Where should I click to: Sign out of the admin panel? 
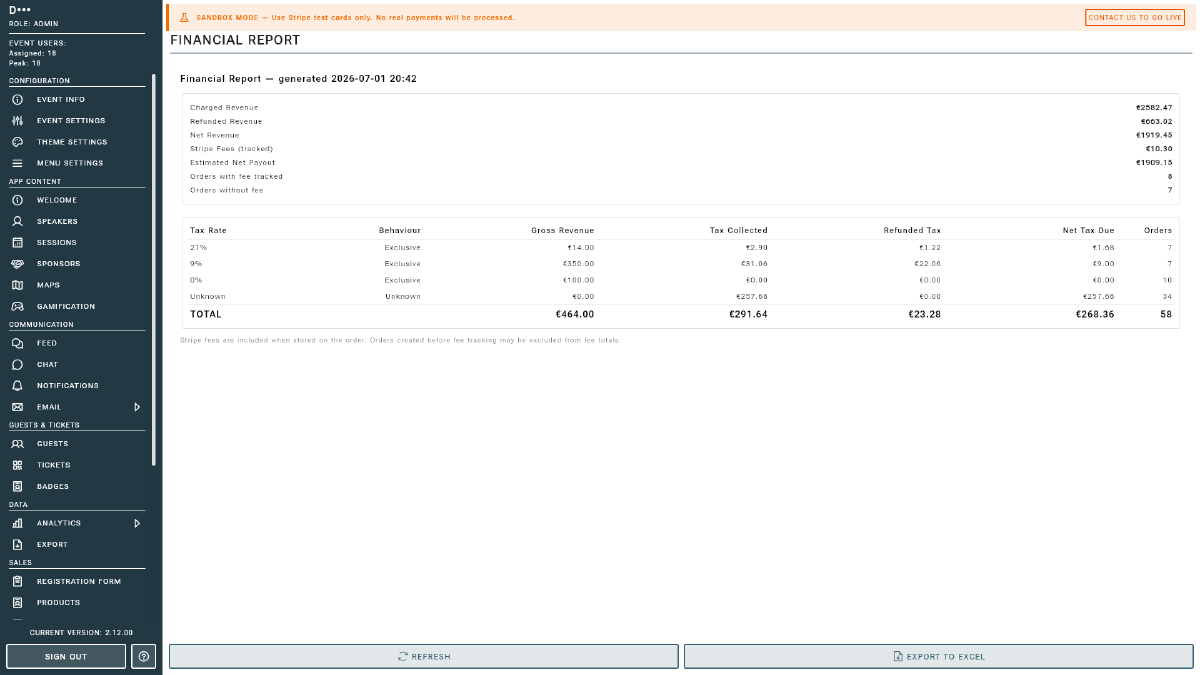coord(66,656)
